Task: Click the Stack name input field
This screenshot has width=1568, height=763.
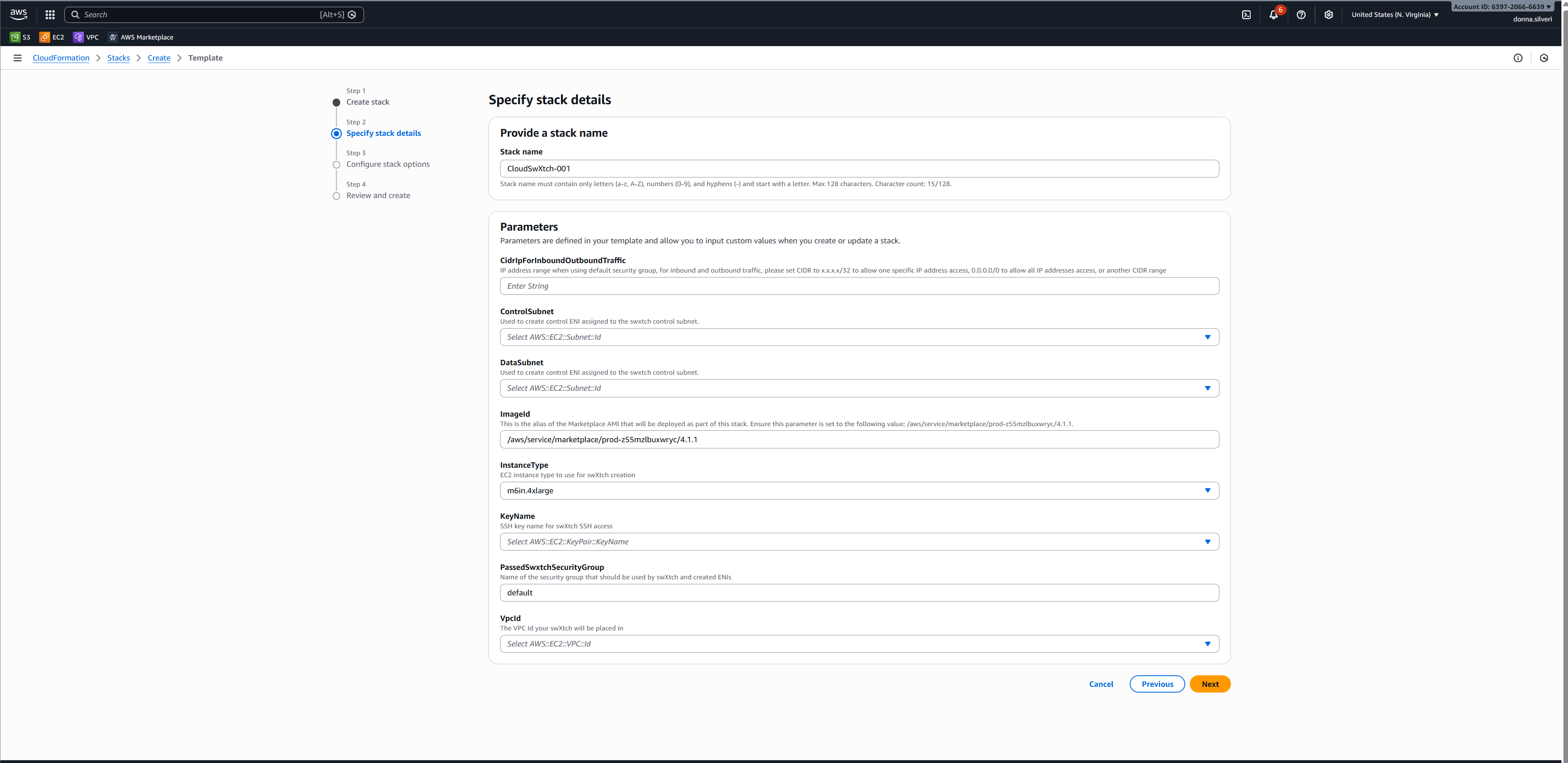Action: pyautogui.click(x=859, y=169)
